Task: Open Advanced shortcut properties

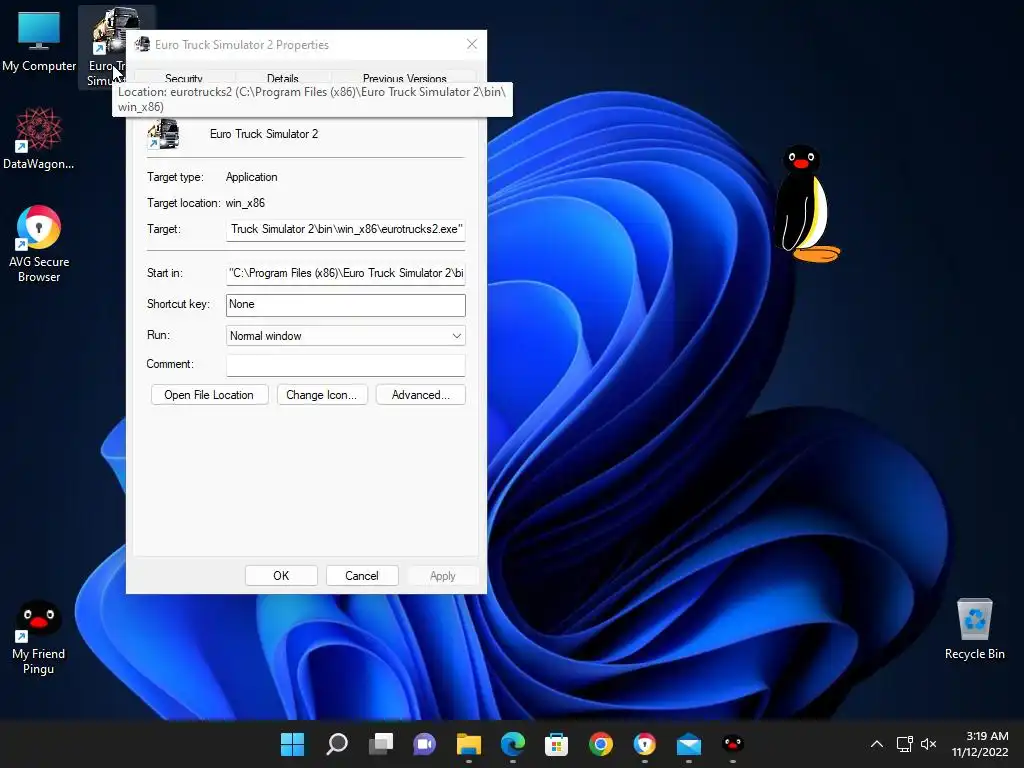Action: (421, 394)
